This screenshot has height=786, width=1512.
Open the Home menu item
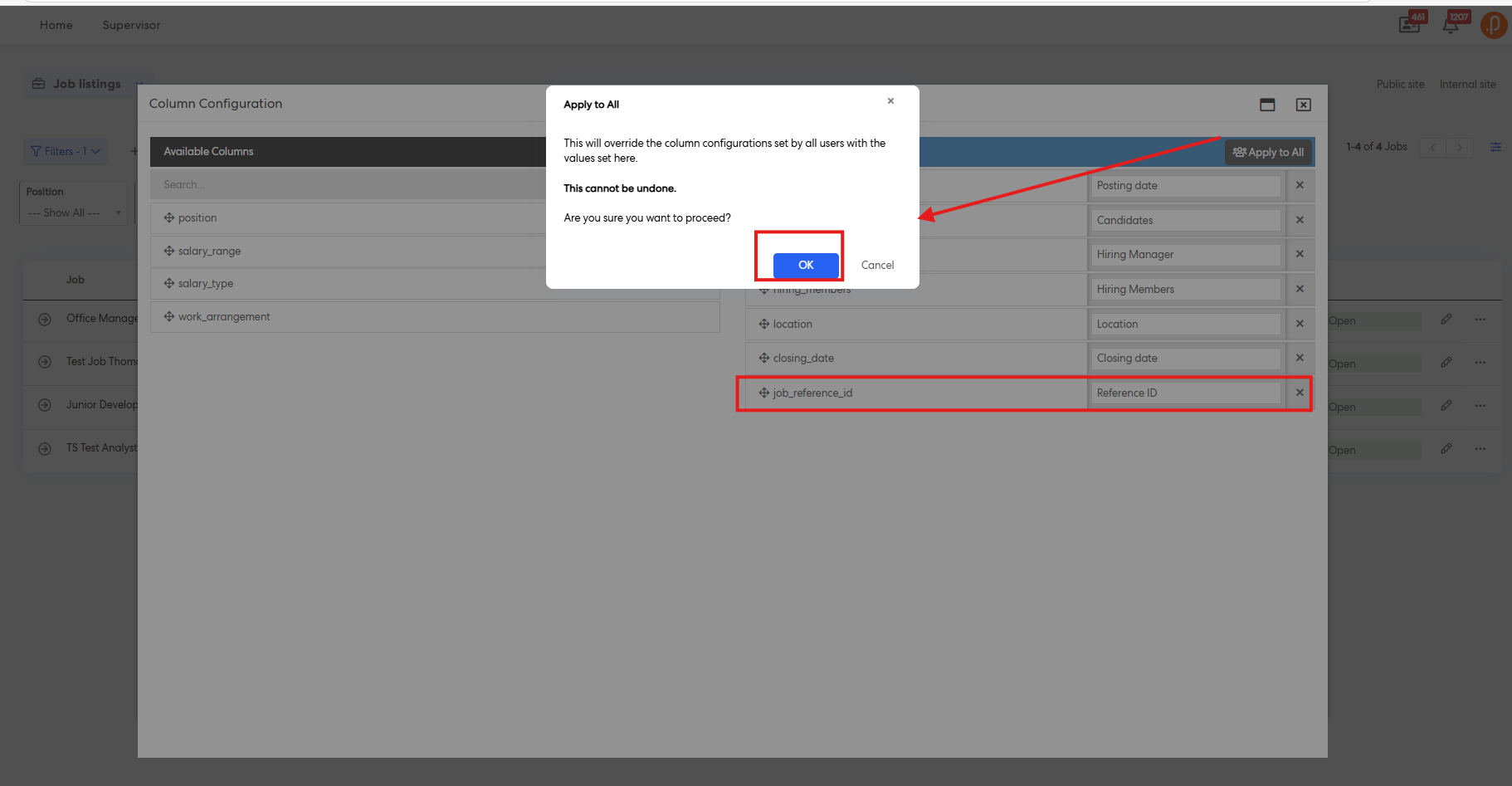tap(56, 26)
